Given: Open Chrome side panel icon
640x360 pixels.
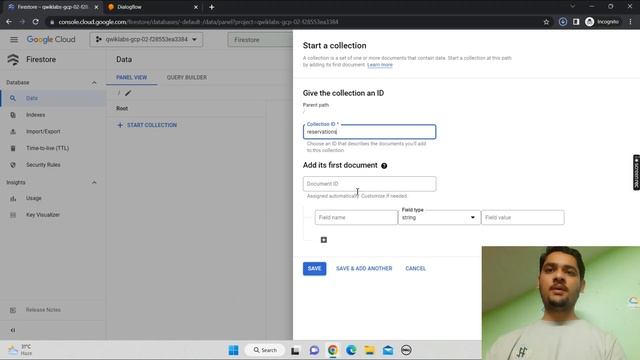Looking at the screenshot, I should [576, 22].
